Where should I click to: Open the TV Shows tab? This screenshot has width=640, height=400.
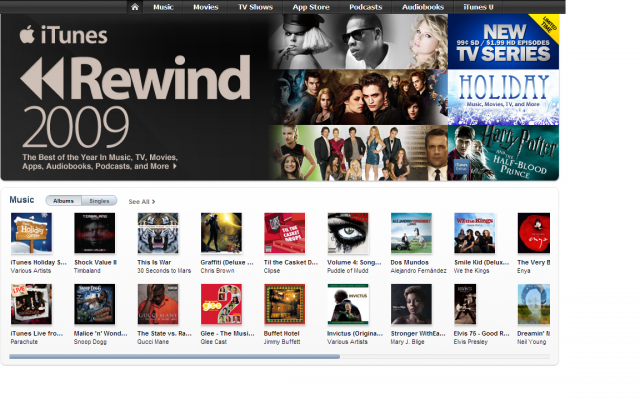click(x=255, y=7)
